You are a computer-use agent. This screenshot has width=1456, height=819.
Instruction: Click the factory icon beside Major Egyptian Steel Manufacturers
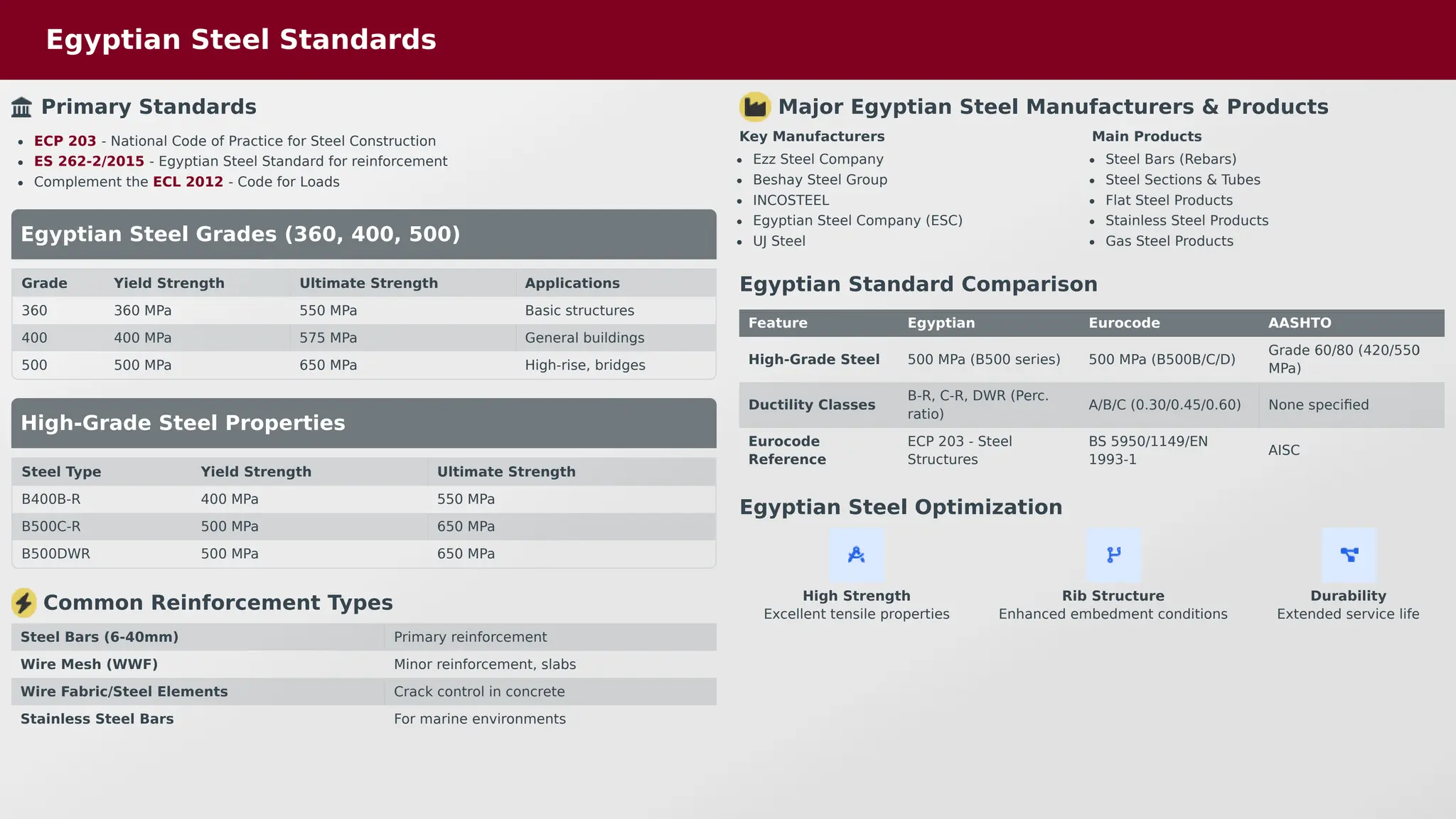(755, 107)
